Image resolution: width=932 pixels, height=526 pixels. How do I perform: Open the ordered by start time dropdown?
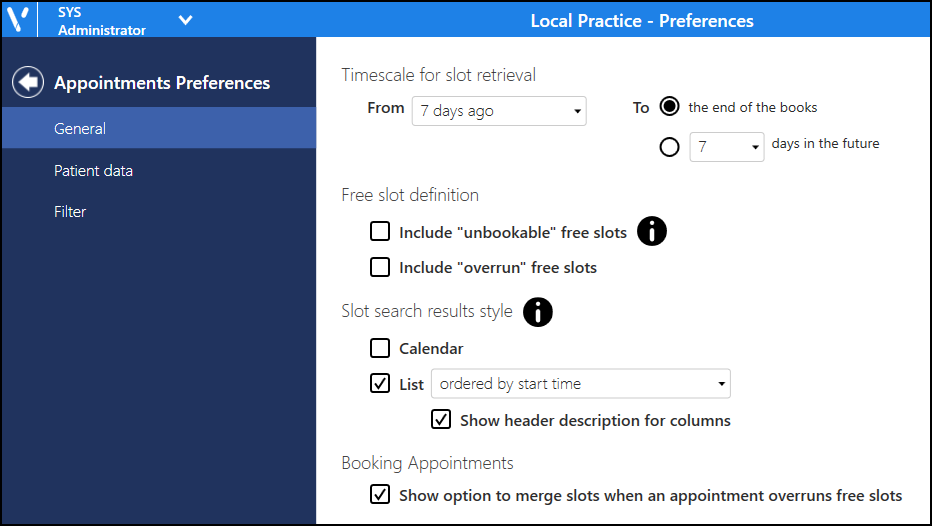coord(580,384)
